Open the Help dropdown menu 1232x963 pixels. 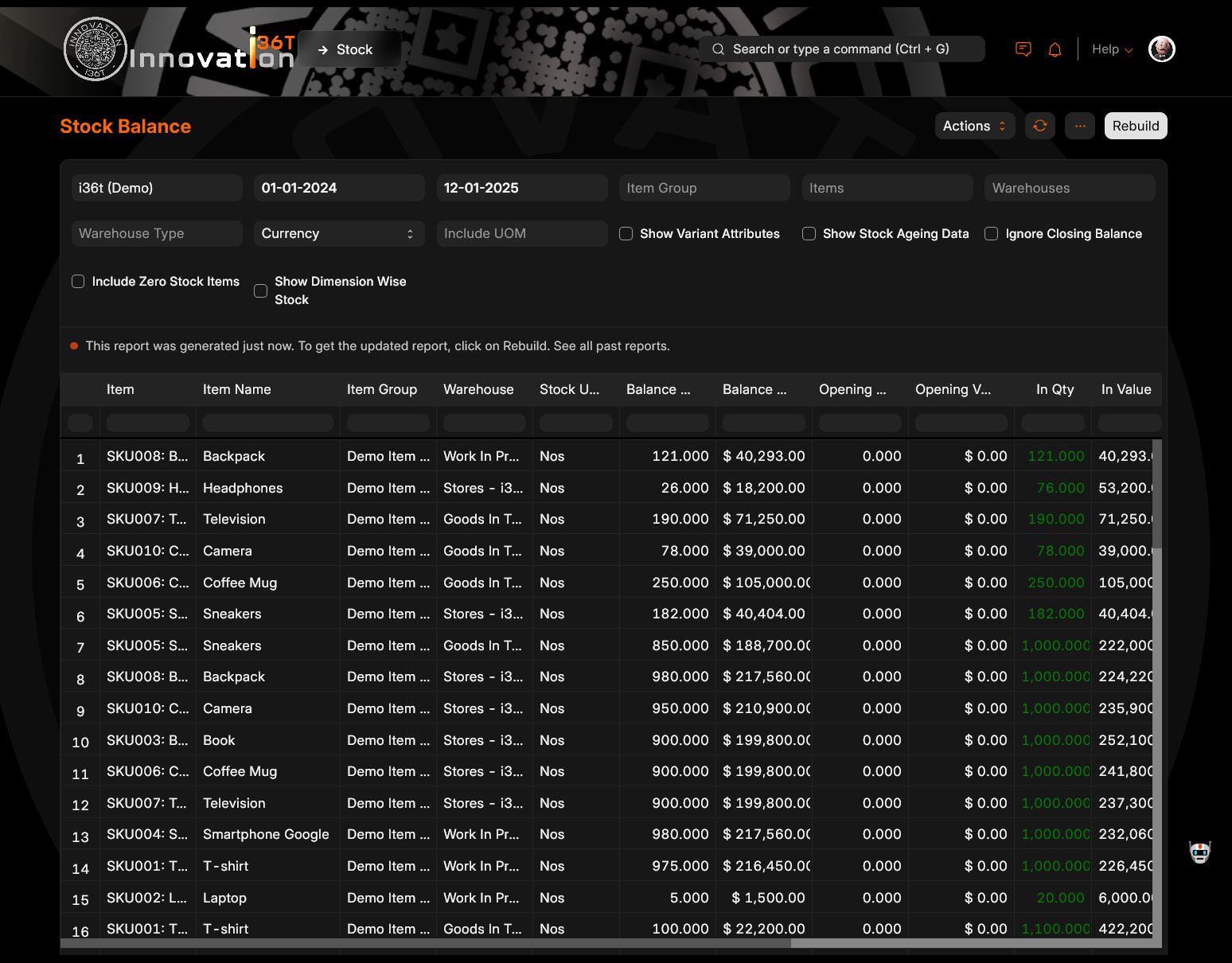click(1111, 49)
